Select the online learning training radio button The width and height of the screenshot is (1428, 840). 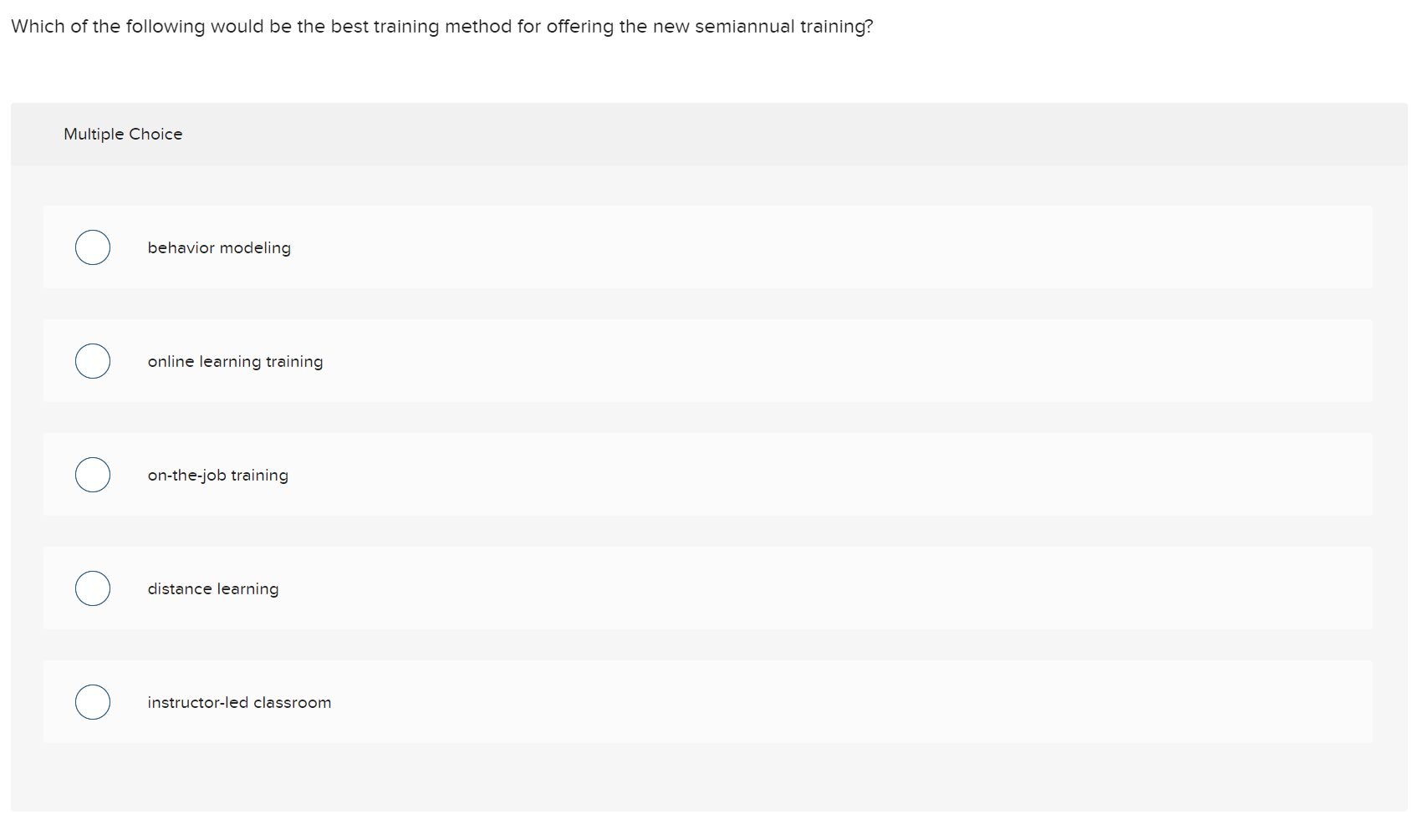pyautogui.click(x=92, y=360)
